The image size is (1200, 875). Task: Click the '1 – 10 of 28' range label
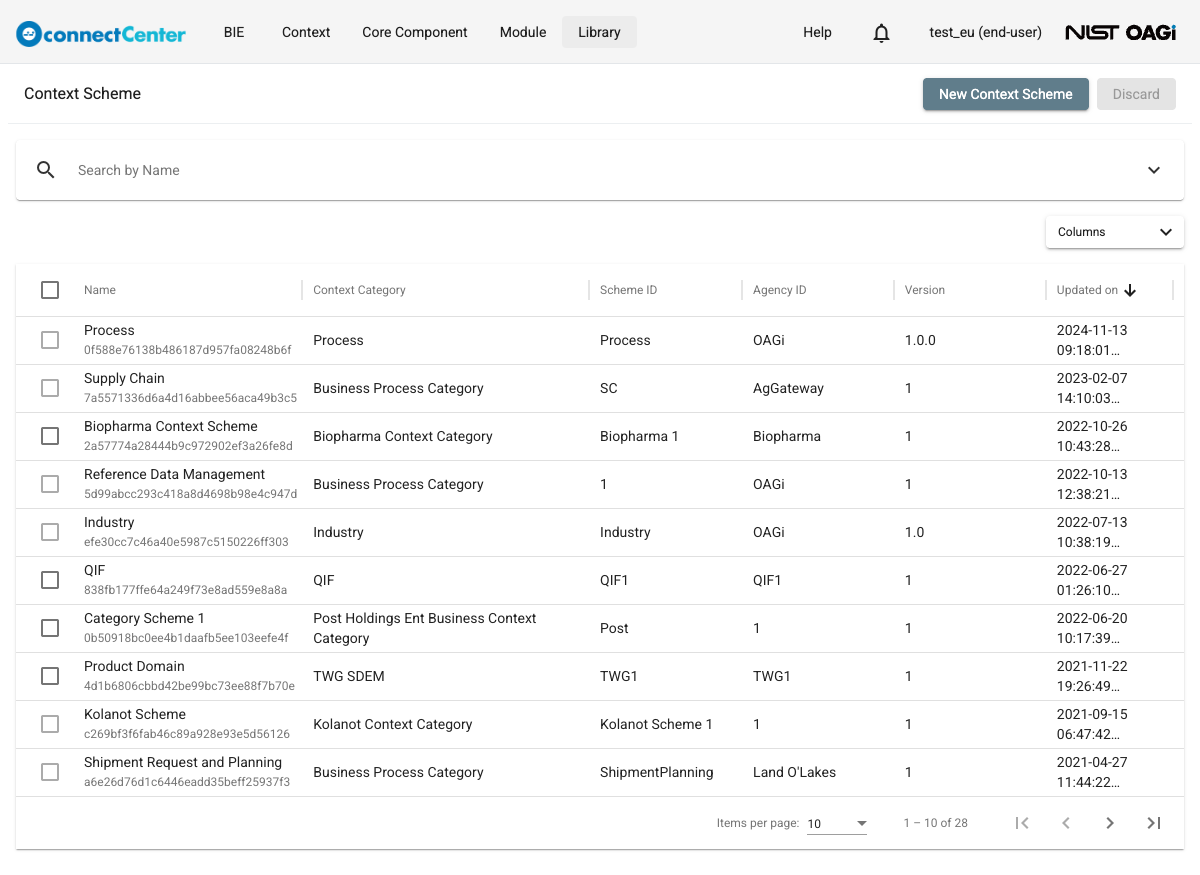935,823
